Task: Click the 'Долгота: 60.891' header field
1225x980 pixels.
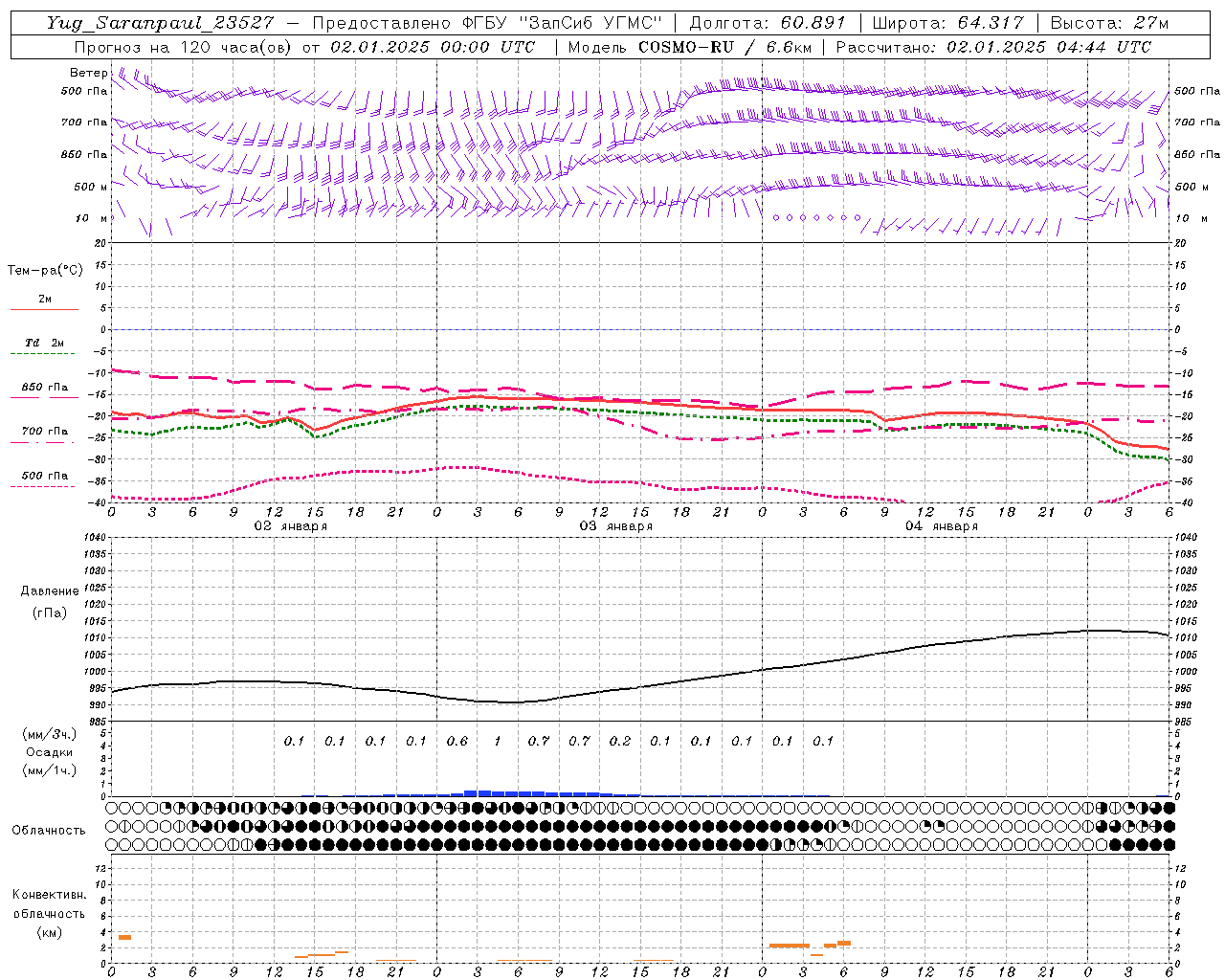Action: point(768,24)
